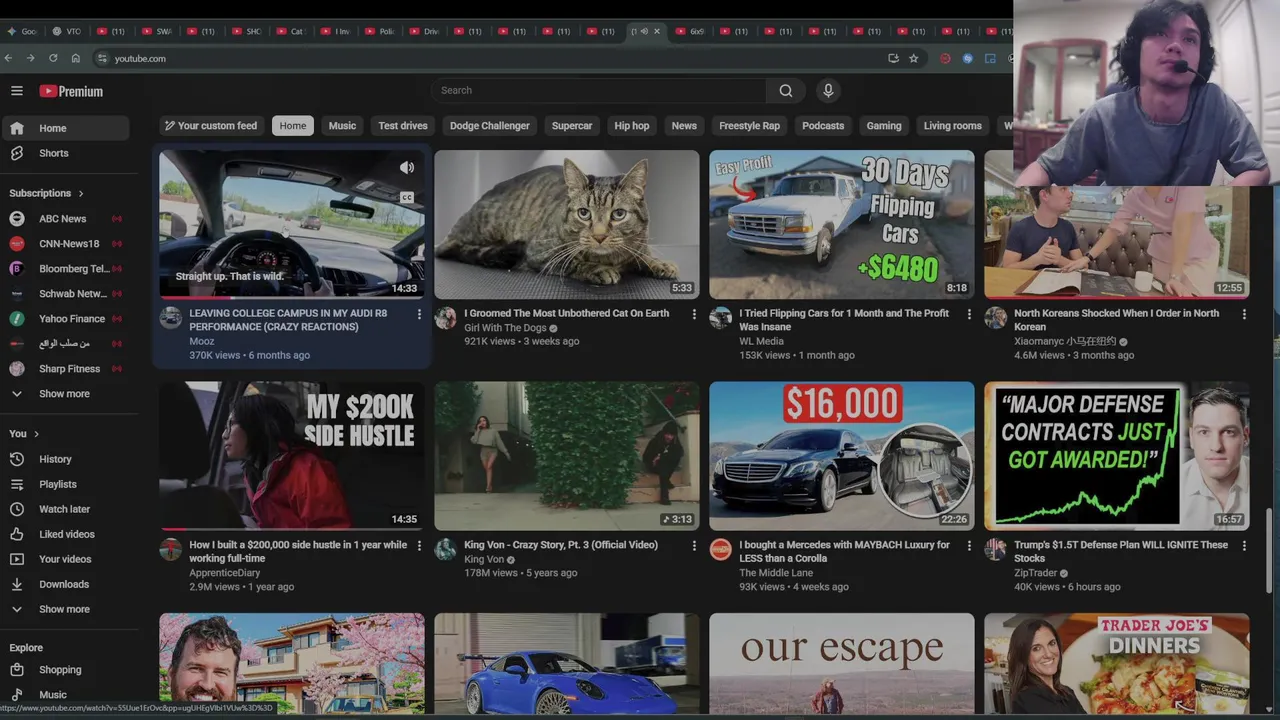Start voice search with microphone icon
The height and width of the screenshot is (720, 1280).
pos(828,91)
